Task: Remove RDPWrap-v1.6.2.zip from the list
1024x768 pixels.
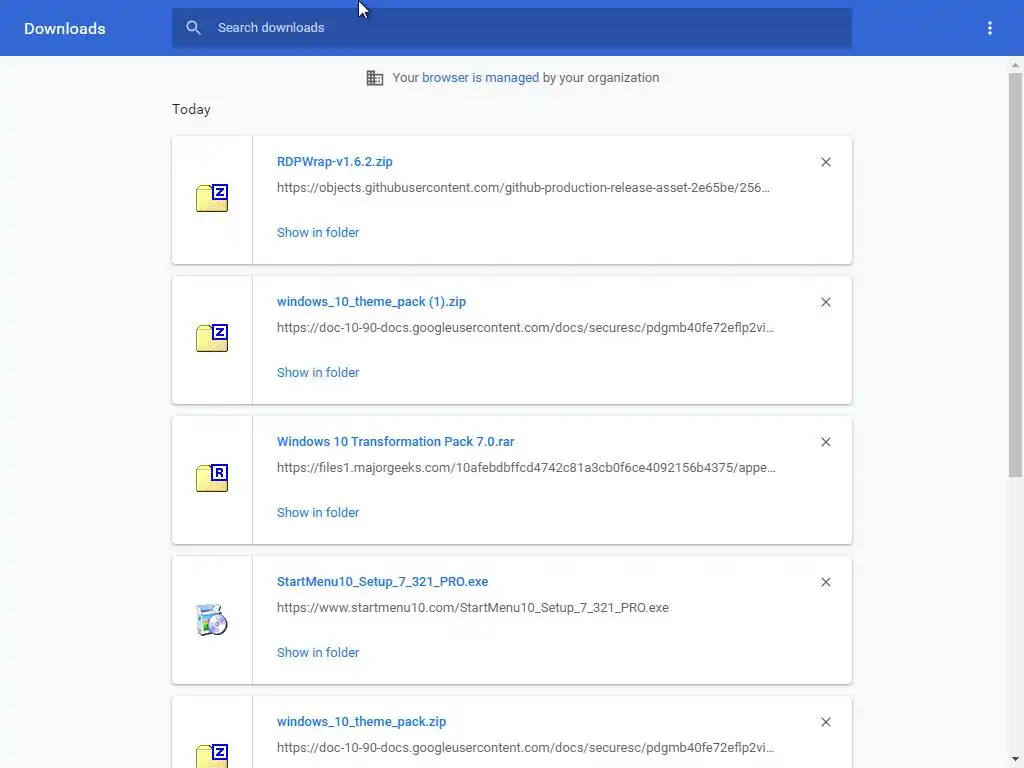Action: [825, 162]
